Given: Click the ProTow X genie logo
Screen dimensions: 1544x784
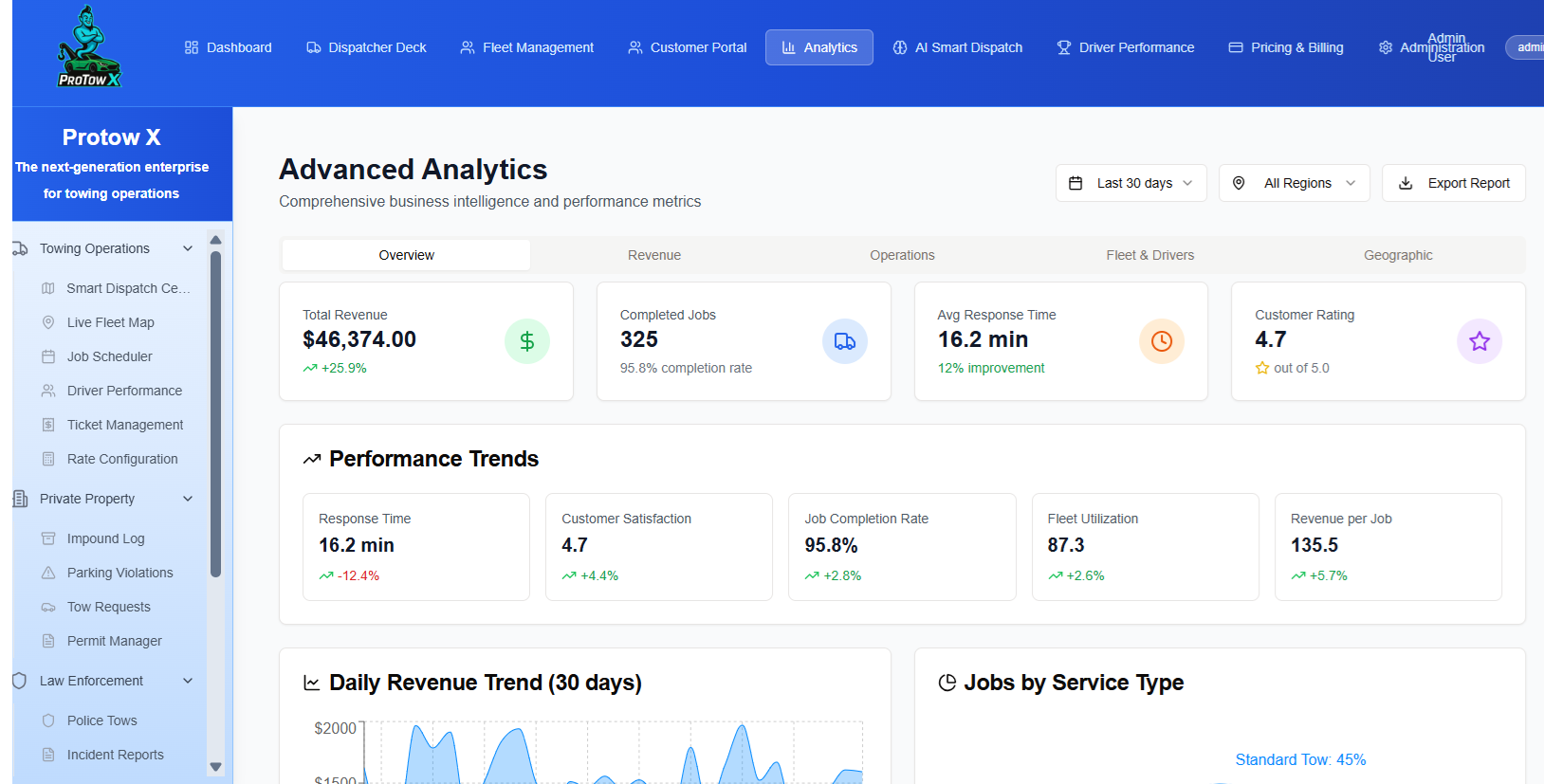Looking at the screenshot, I should (89, 46).
